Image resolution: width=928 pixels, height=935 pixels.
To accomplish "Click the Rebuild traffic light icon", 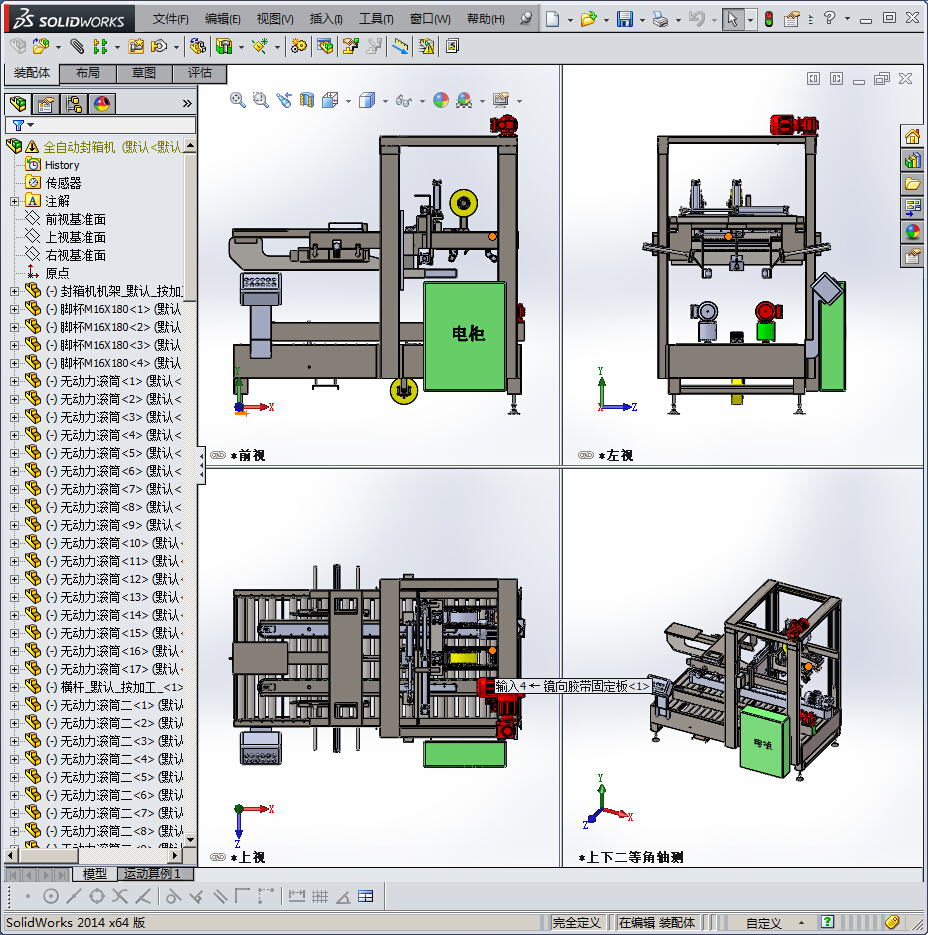I will (769, 19).
